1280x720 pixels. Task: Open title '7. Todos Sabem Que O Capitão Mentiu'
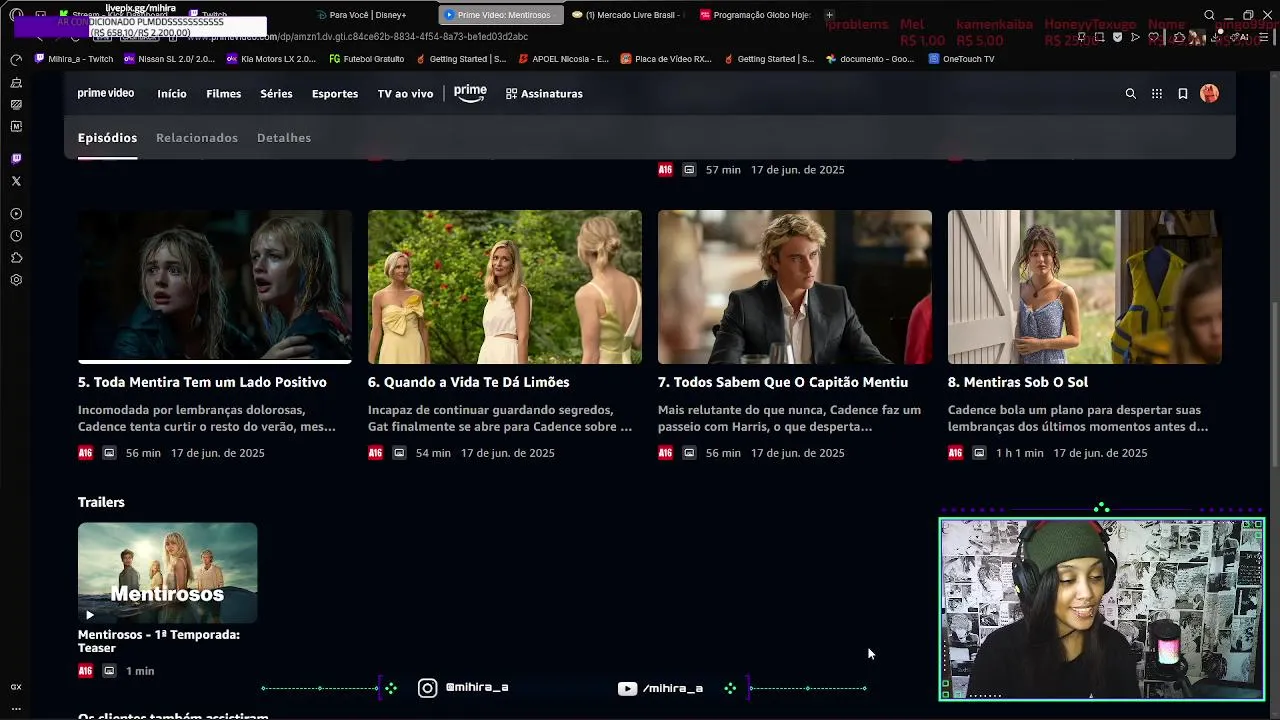click(783, 382)
